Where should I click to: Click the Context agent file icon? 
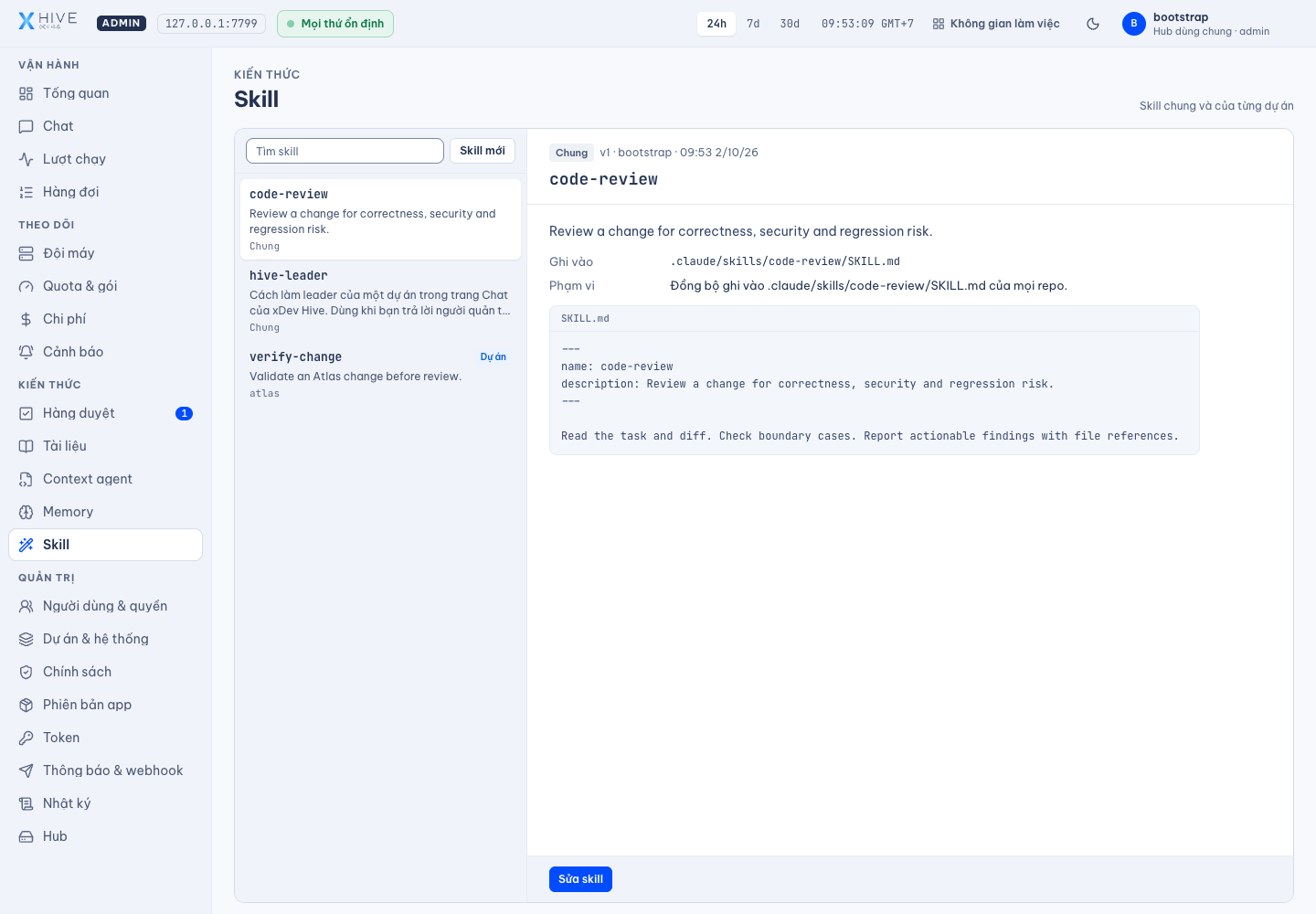tap(27, 479)
